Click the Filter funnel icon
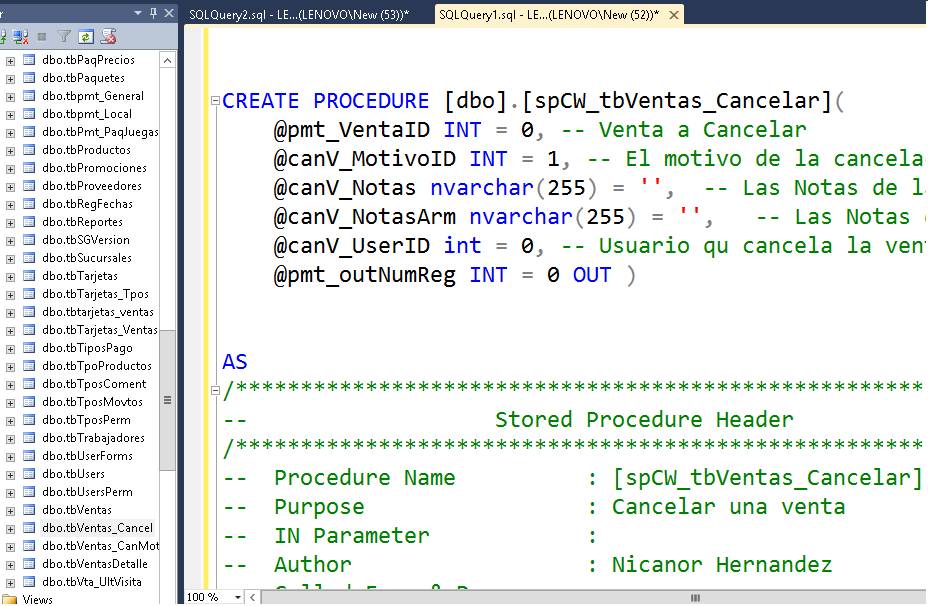Image resolution: width=928 pixels, height=606 pixels. point(64,36)
